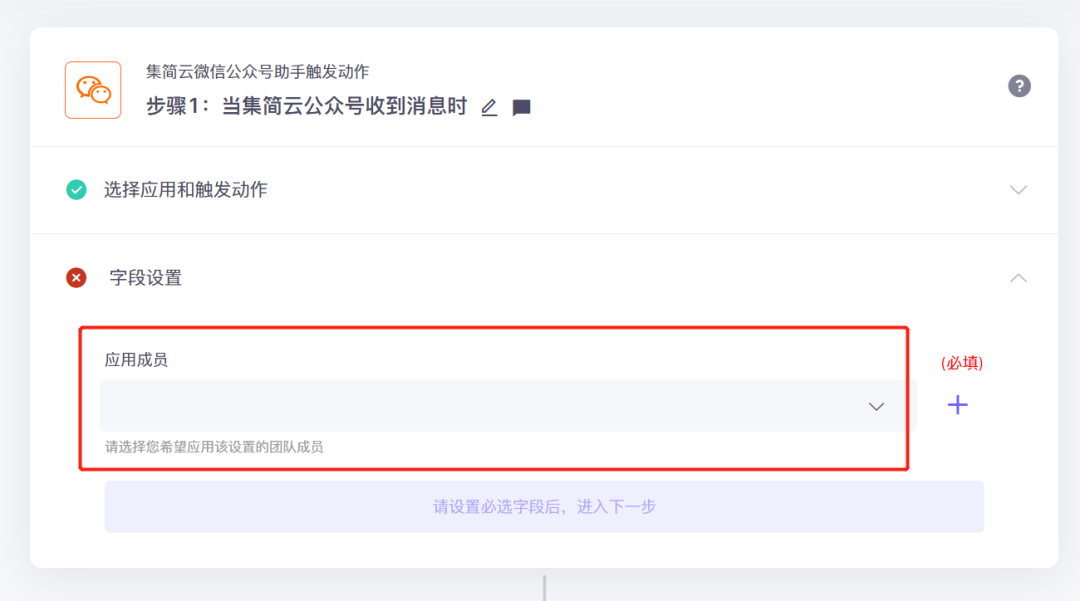Click the red (必填) required marker
1080x601 pixels.
[x=962, y=363]
